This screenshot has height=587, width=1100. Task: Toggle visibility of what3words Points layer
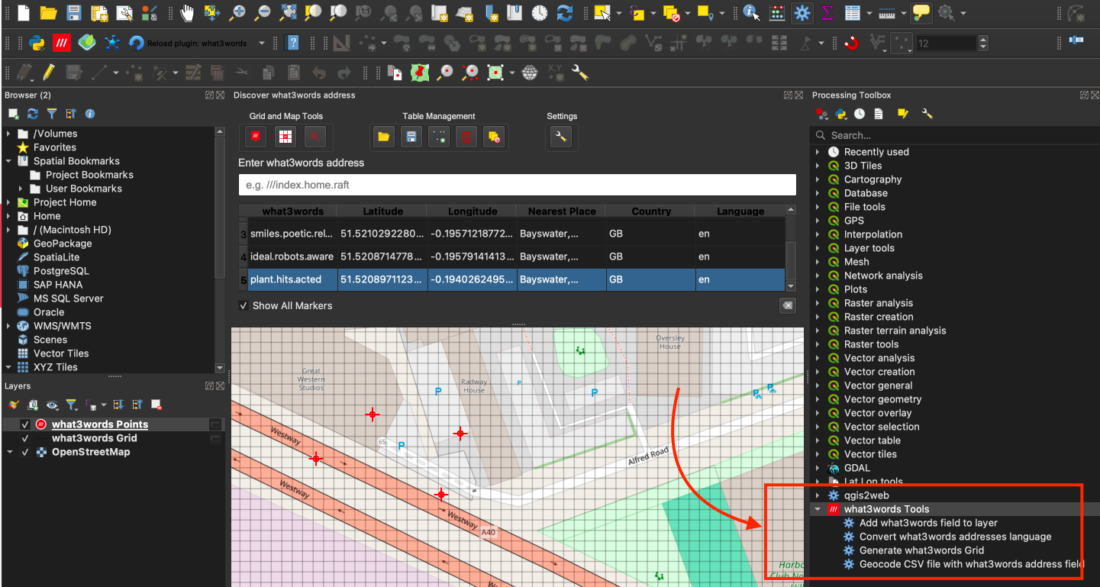tap(25, 424)
